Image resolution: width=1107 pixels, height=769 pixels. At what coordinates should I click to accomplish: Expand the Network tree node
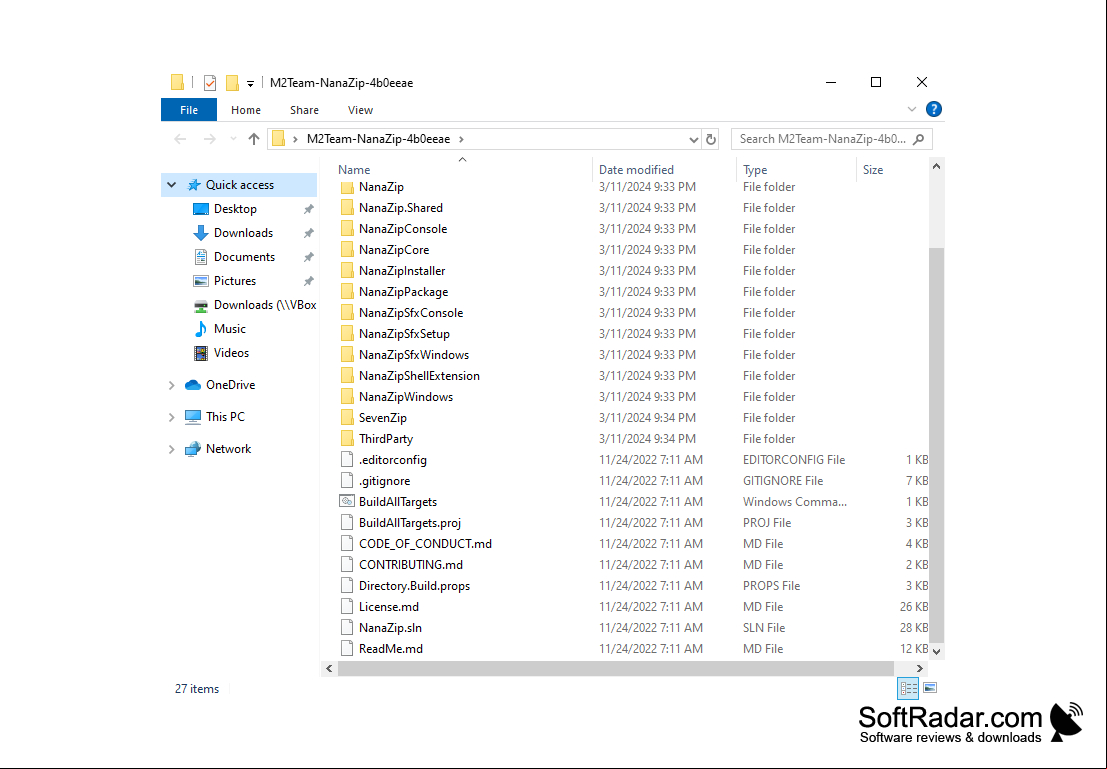[x=172, y=449]
